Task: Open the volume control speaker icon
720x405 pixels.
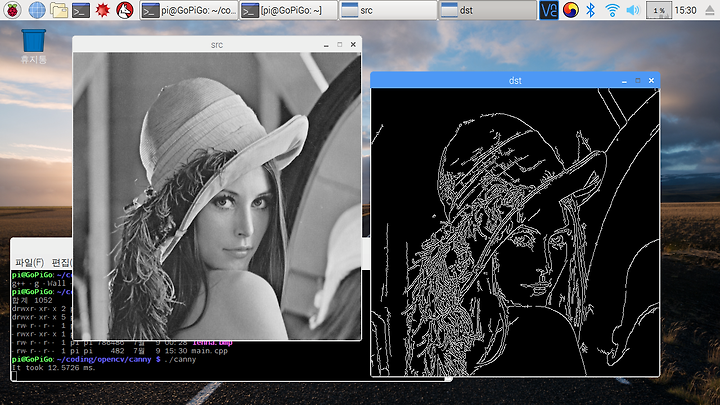Action: [x=633, y=10]
